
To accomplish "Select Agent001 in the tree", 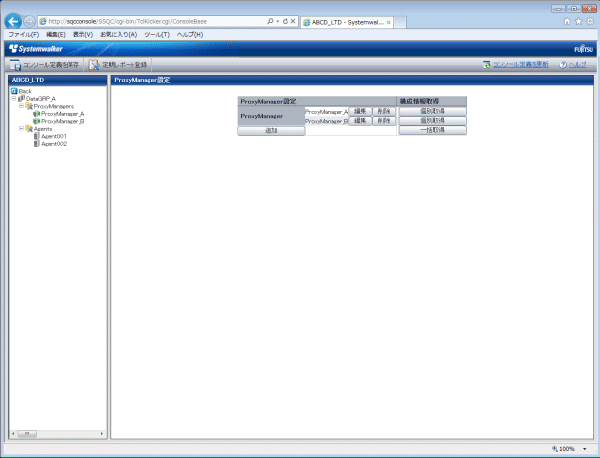I will 54,136.
